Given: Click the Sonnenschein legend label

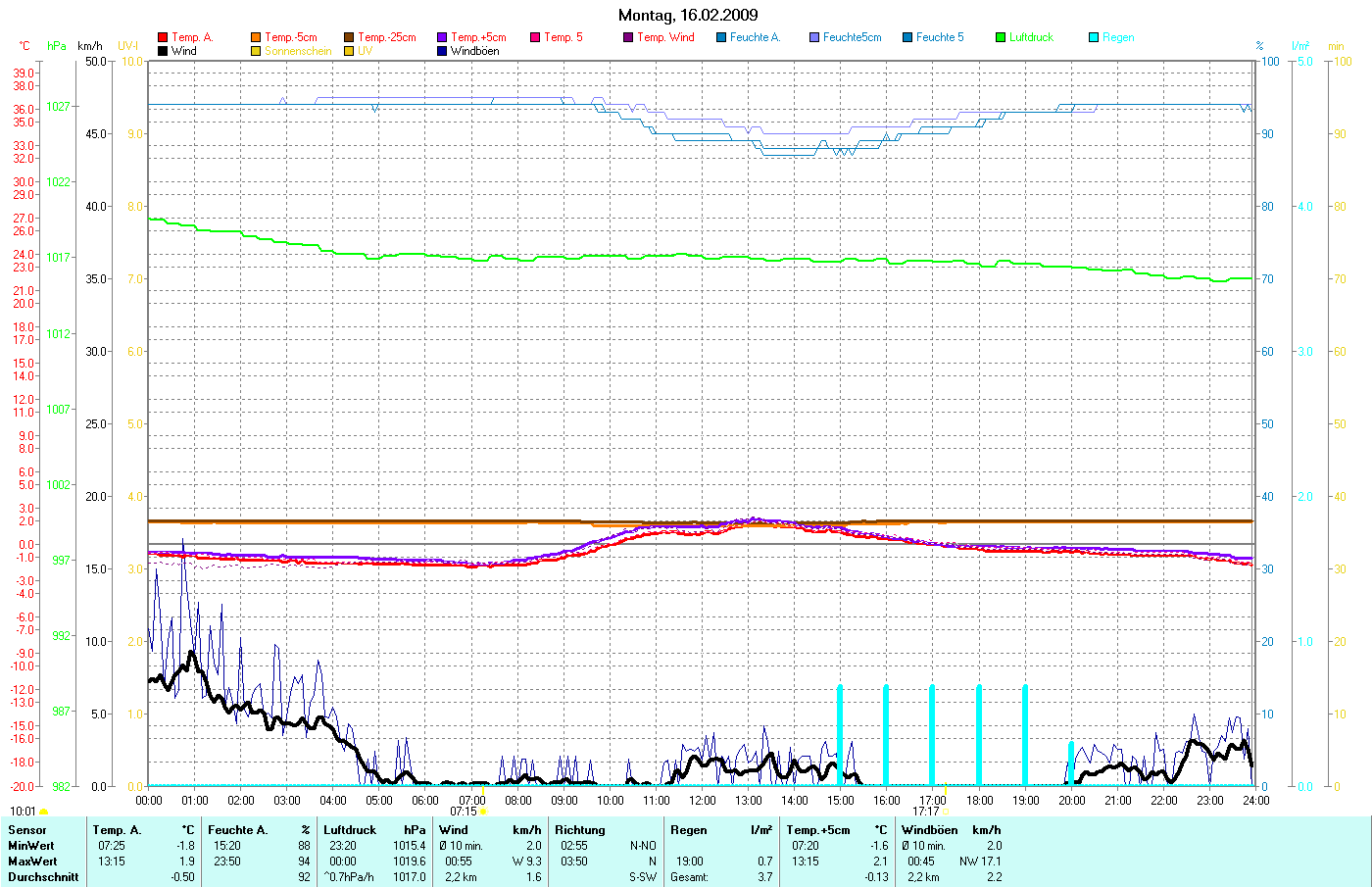Looking at the screenshot, I should tap(298, 51).
